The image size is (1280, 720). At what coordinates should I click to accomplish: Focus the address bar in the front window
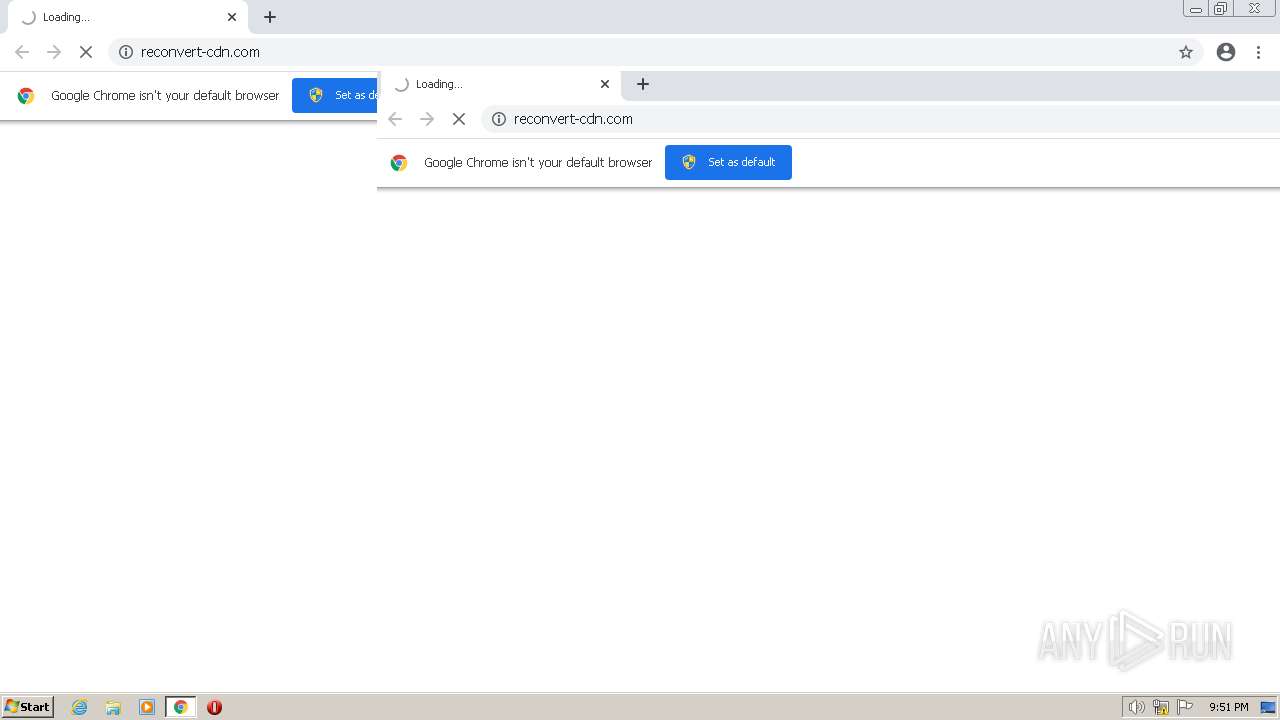(880, 119)
